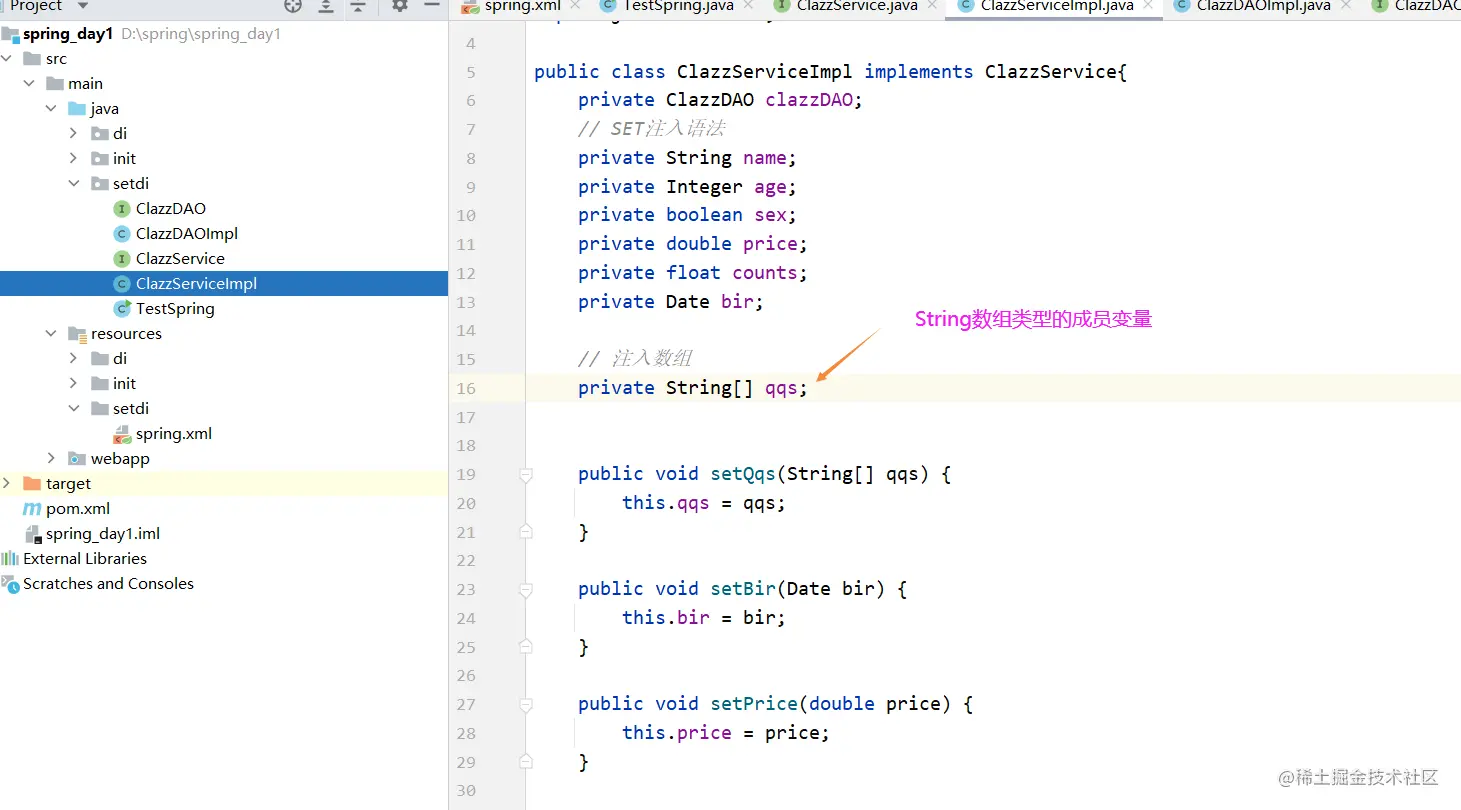Click the Expand All icon in Project panel
This screenshot has width=1461, height=810.
326,6
